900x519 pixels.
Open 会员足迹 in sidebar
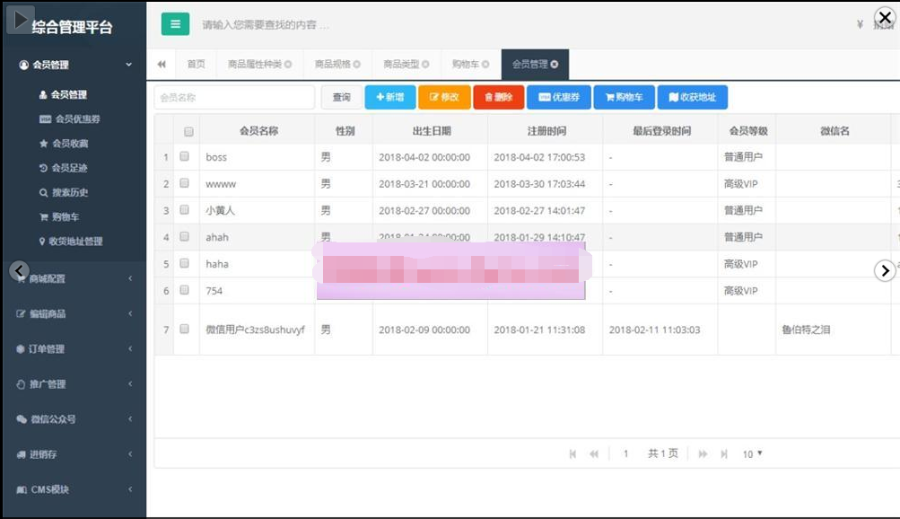(x=63, y=168)
